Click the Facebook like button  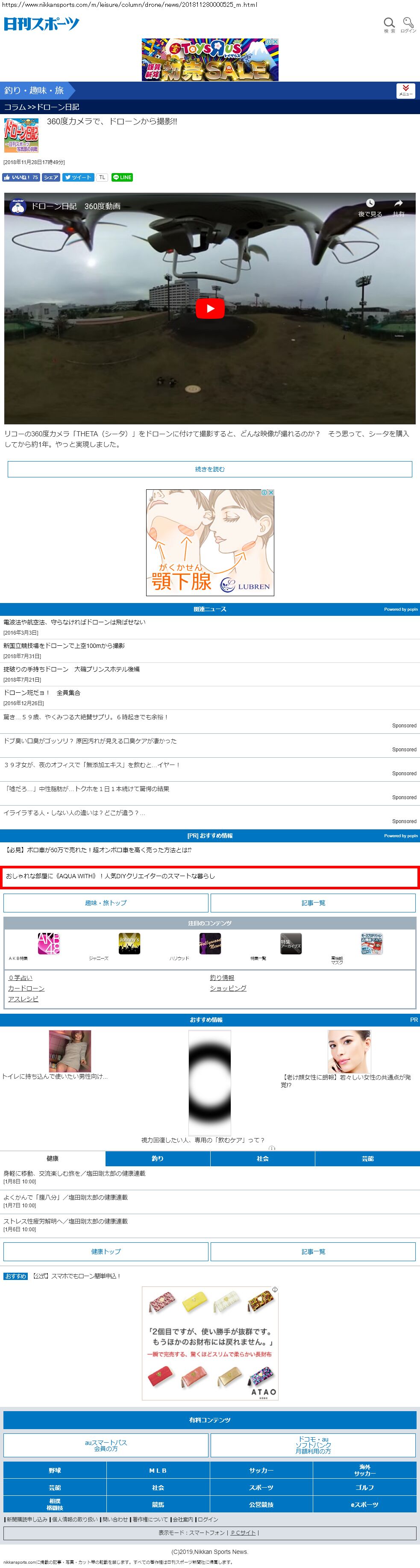(x=21, y=178)
